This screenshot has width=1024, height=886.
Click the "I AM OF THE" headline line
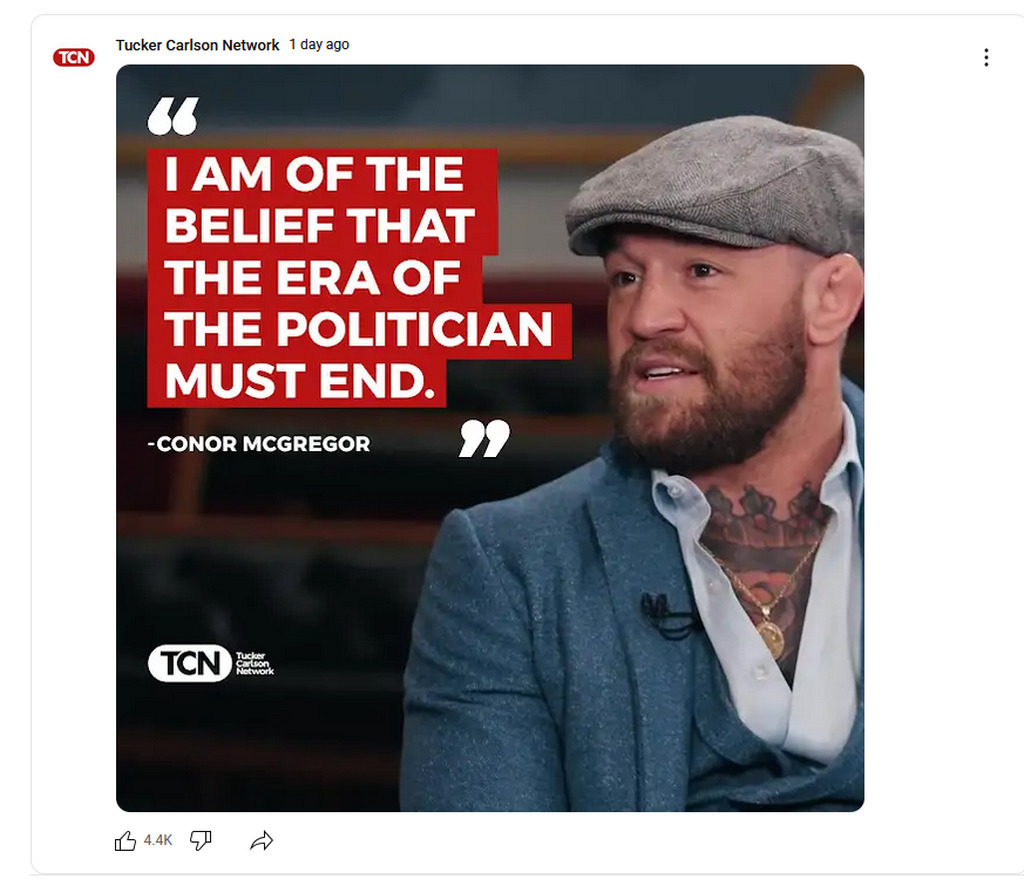(x=314, y=175)
